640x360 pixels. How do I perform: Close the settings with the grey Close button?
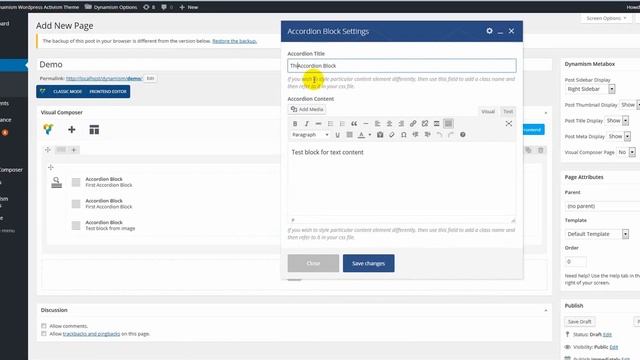pyautogui.click(x=313, y=263)
